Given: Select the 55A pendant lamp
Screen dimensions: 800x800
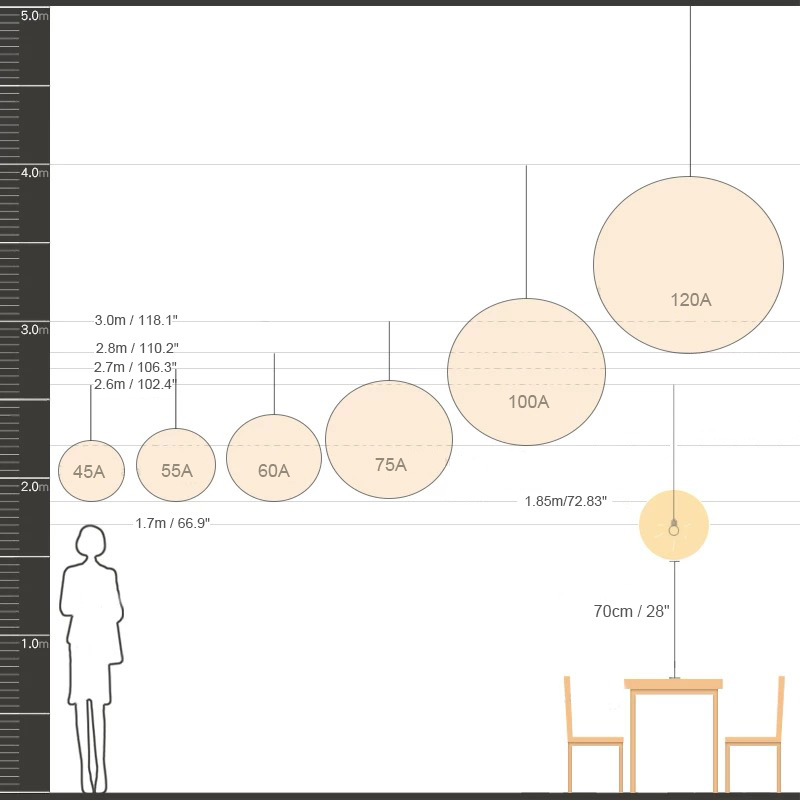Looking at the screenshot, I should point(176,465).
